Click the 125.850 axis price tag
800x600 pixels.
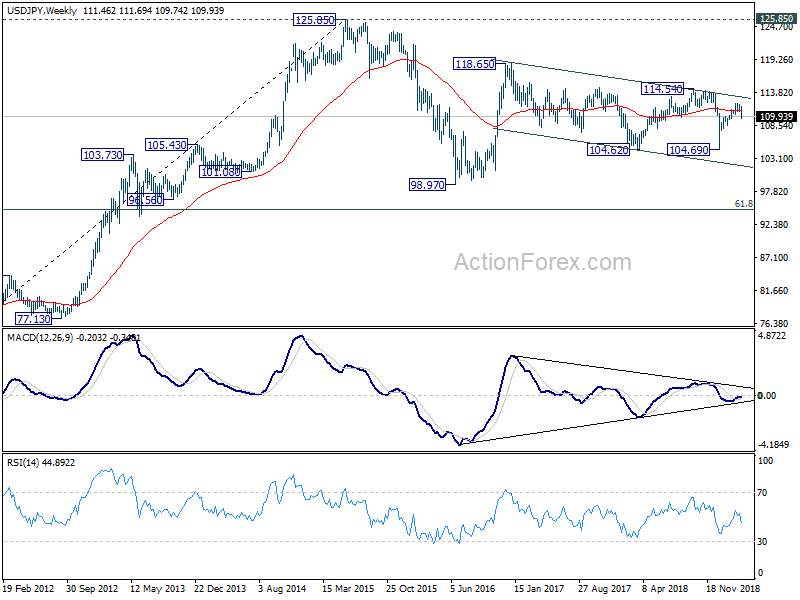pyautogui.click(x=777, y=19)
